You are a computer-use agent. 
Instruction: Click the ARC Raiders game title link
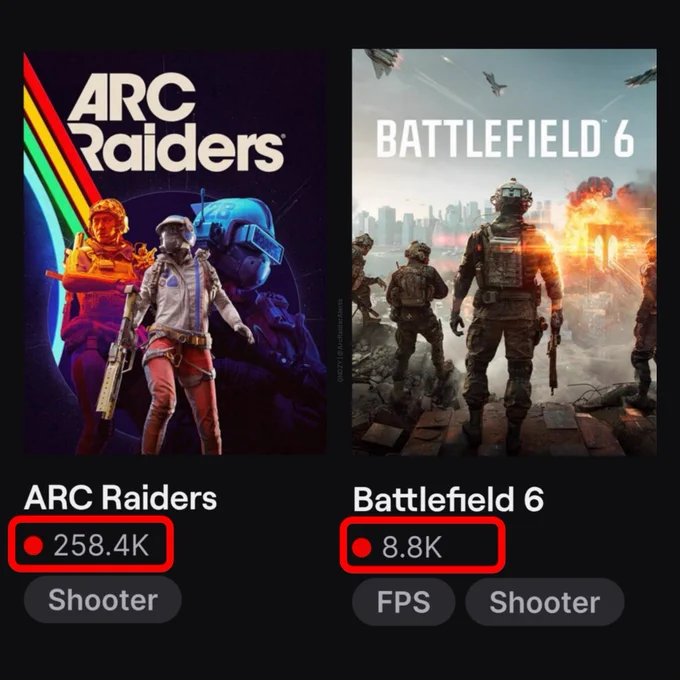(x=120, y=497)
